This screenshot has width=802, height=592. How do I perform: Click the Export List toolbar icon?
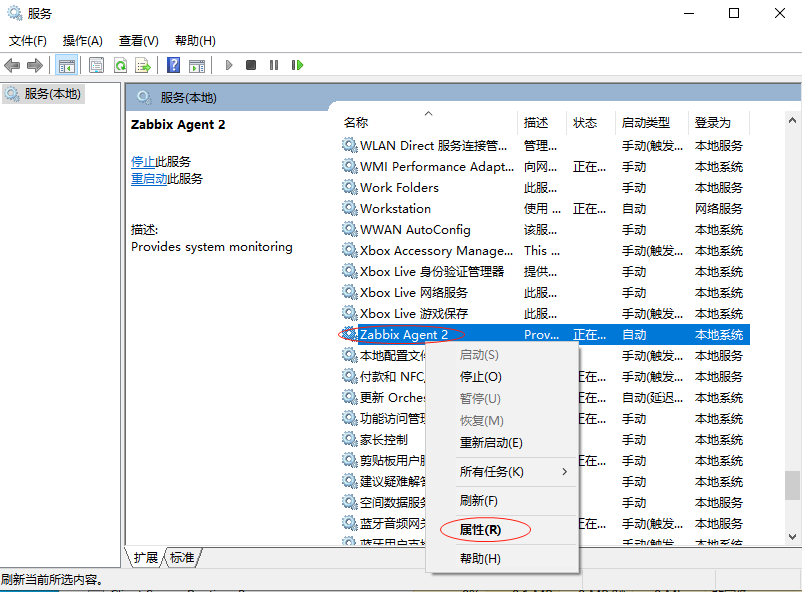(143, 65)
